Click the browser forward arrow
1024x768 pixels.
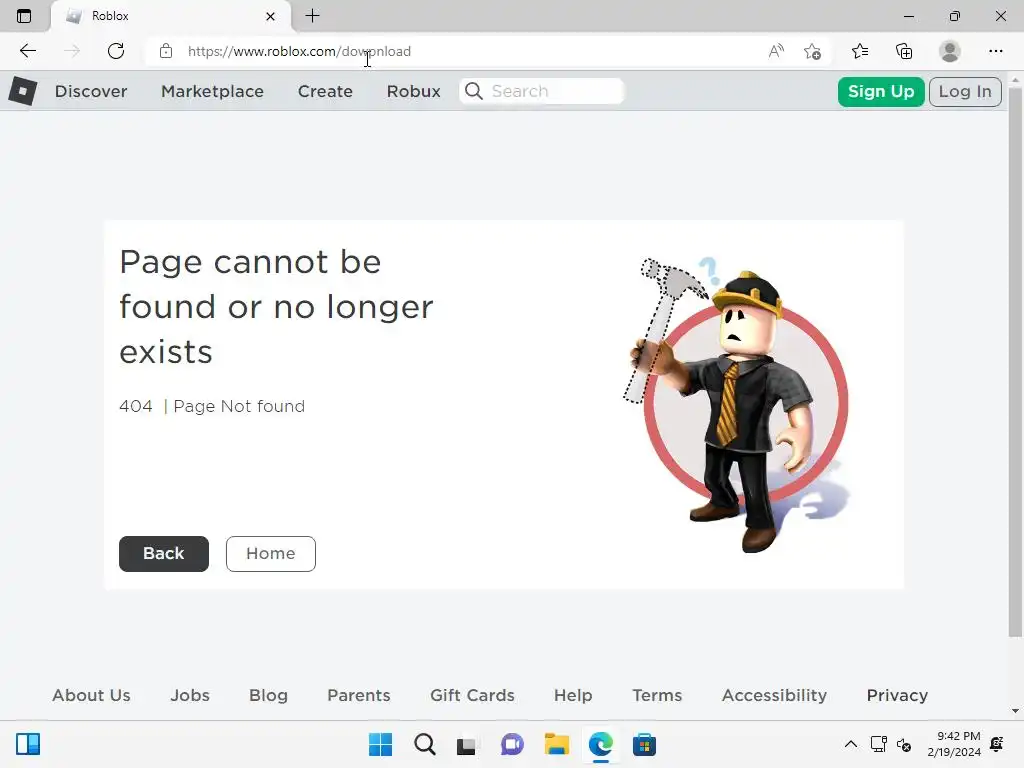tap(72, 51)
